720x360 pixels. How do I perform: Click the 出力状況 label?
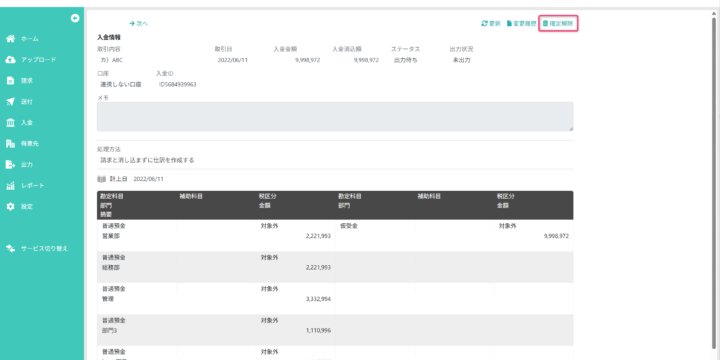pos(461,49)
